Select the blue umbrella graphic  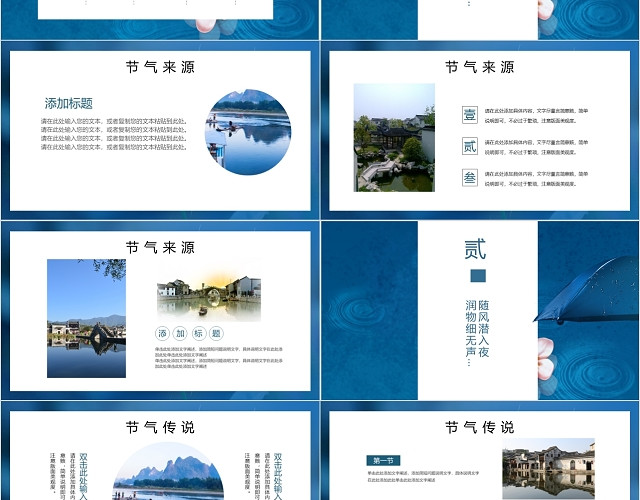click(x=587, y=290)
